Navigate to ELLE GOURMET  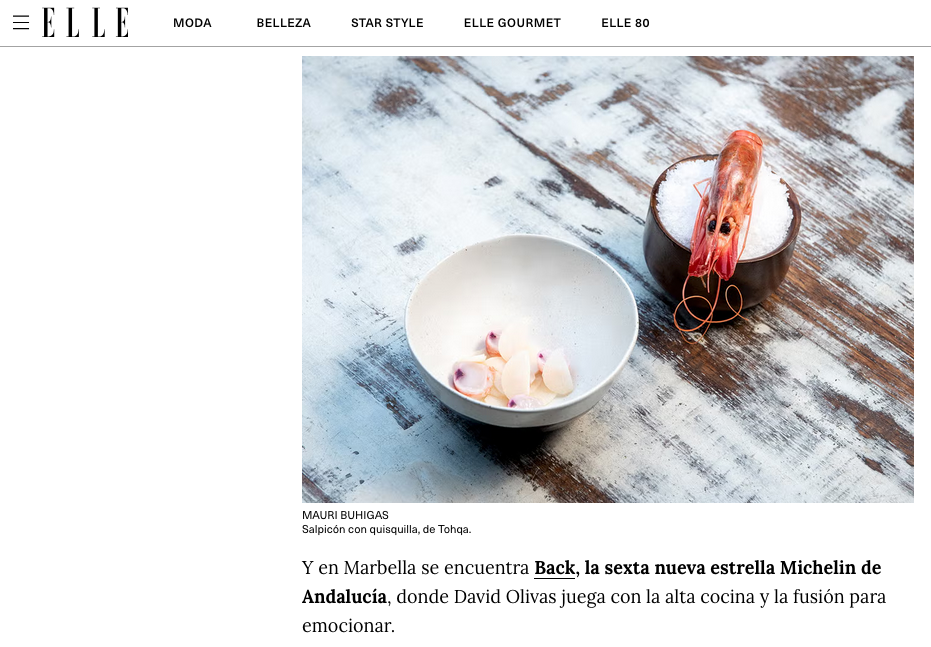click(512, 23)
